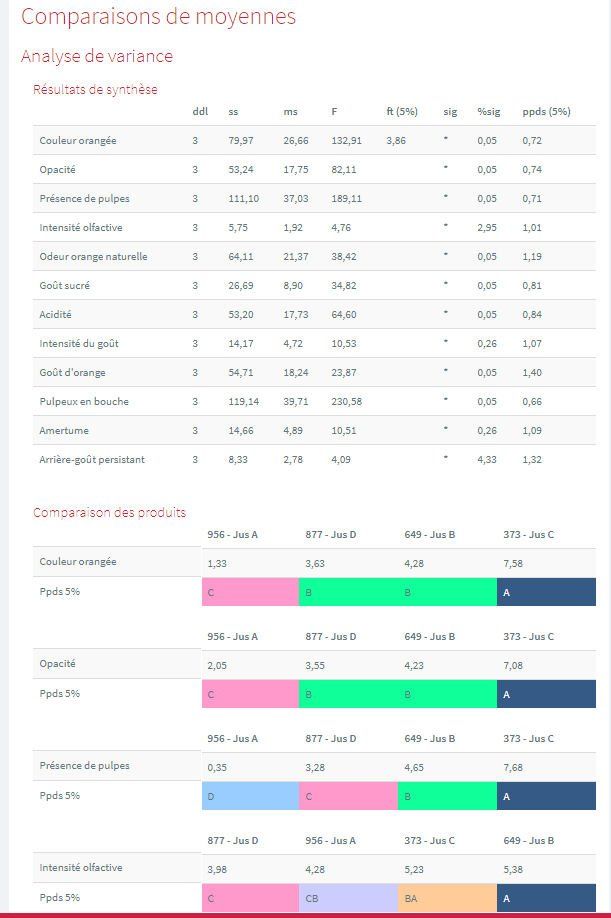Select the pink "C" cell in Présence de pulpes
Screen dimensions: 611x918
[348, 796]
